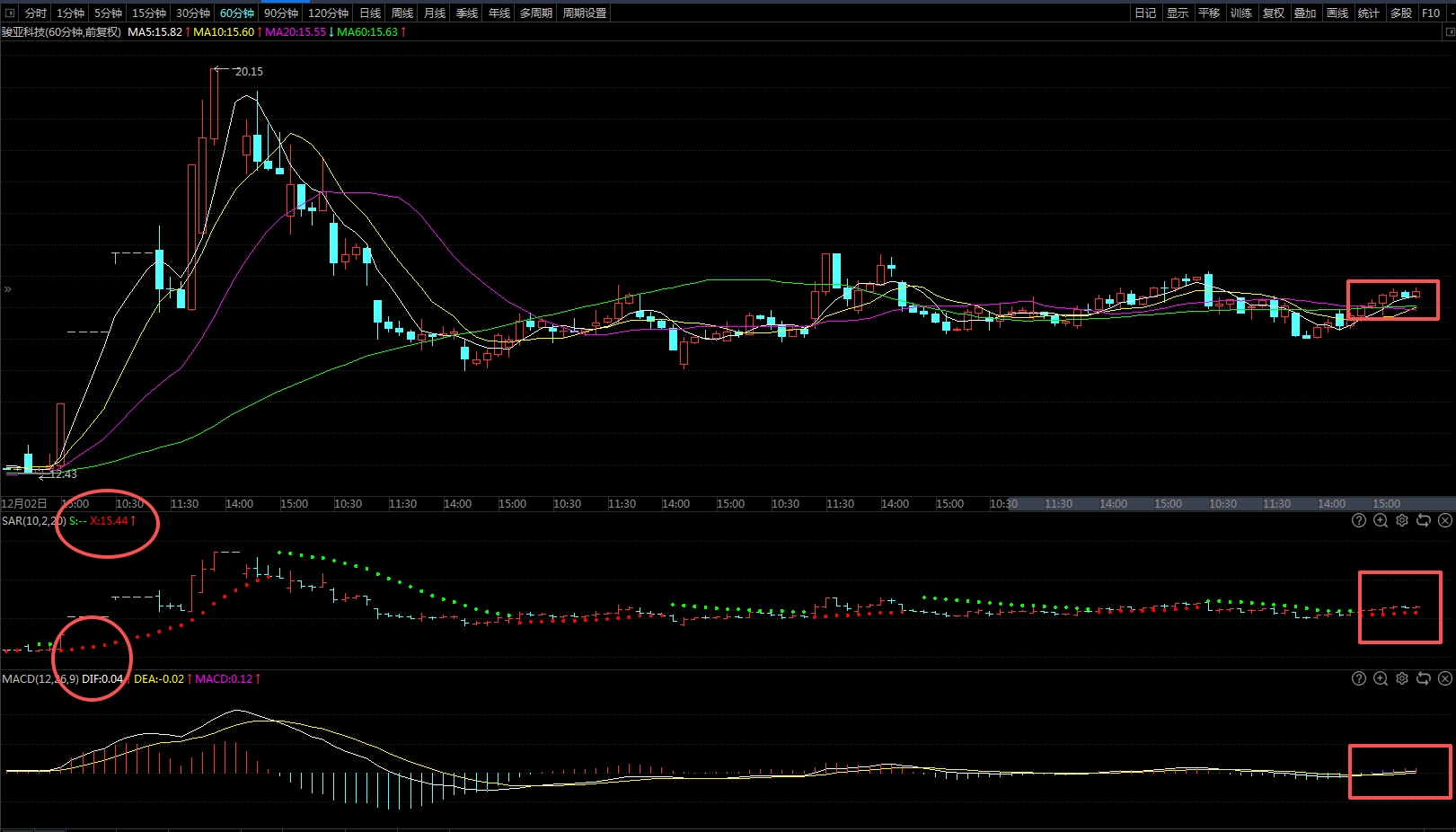The width and height of the screenshot is (1456, 832).
Task: Close the MACD indicator panel
Action: [x=1445, y=678]
